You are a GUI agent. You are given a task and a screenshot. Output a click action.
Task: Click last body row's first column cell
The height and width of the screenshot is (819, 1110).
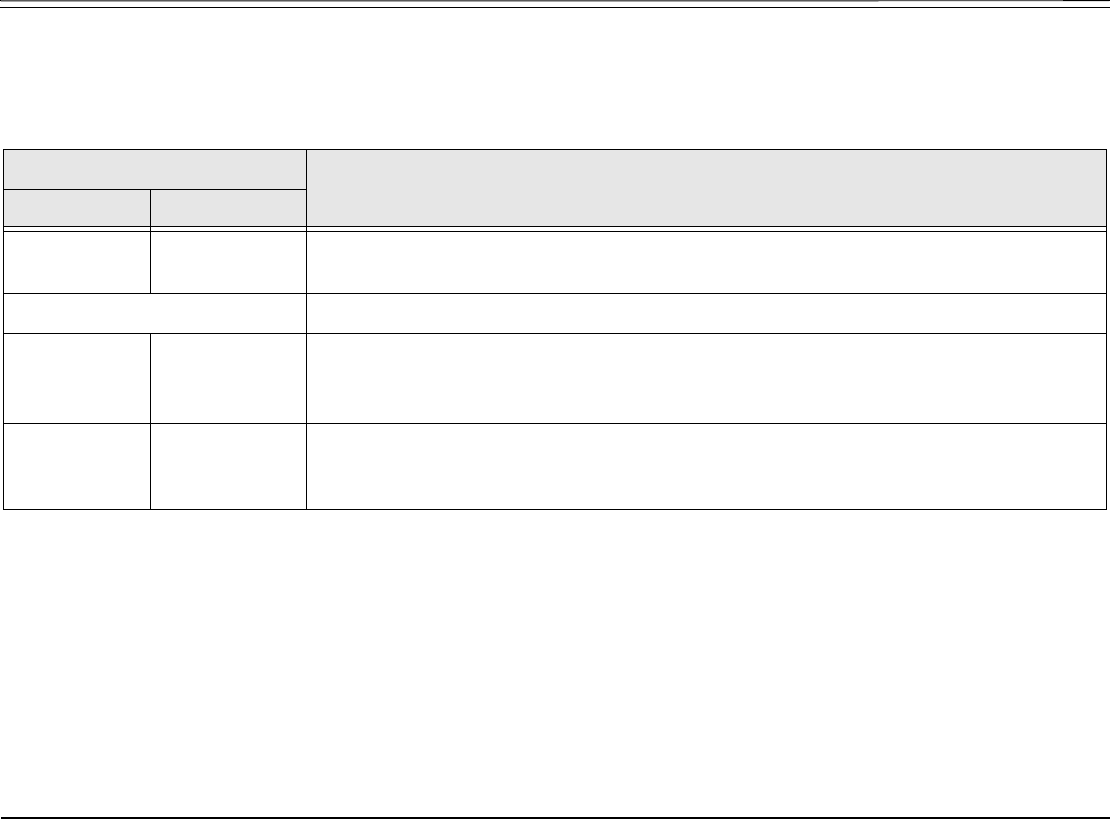pyautogui.click(x=77, y=466)
